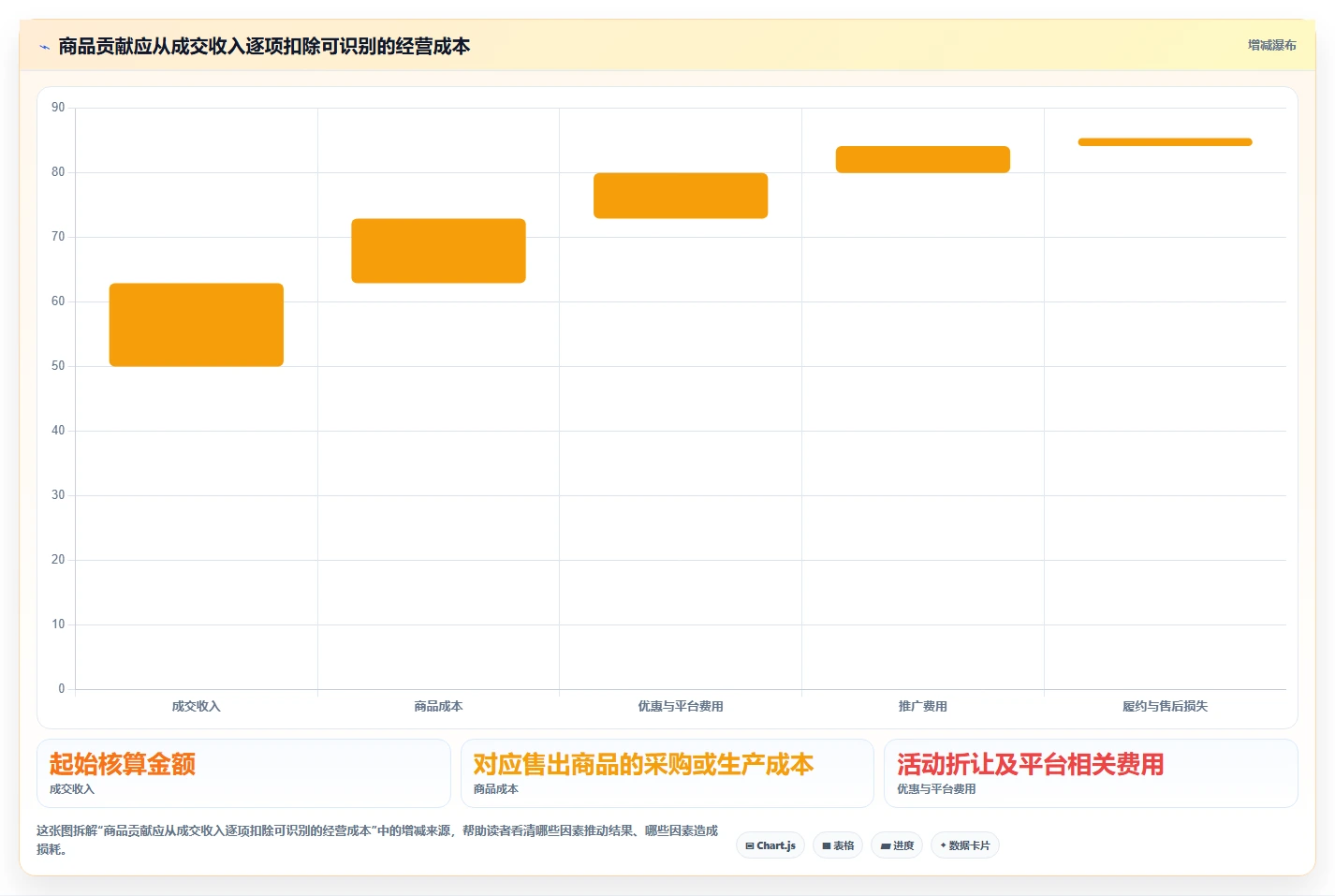This screenshot has width=1335, height=896.
Task: Select the 数据卡片 chip
Action: [x=965, y=845]
